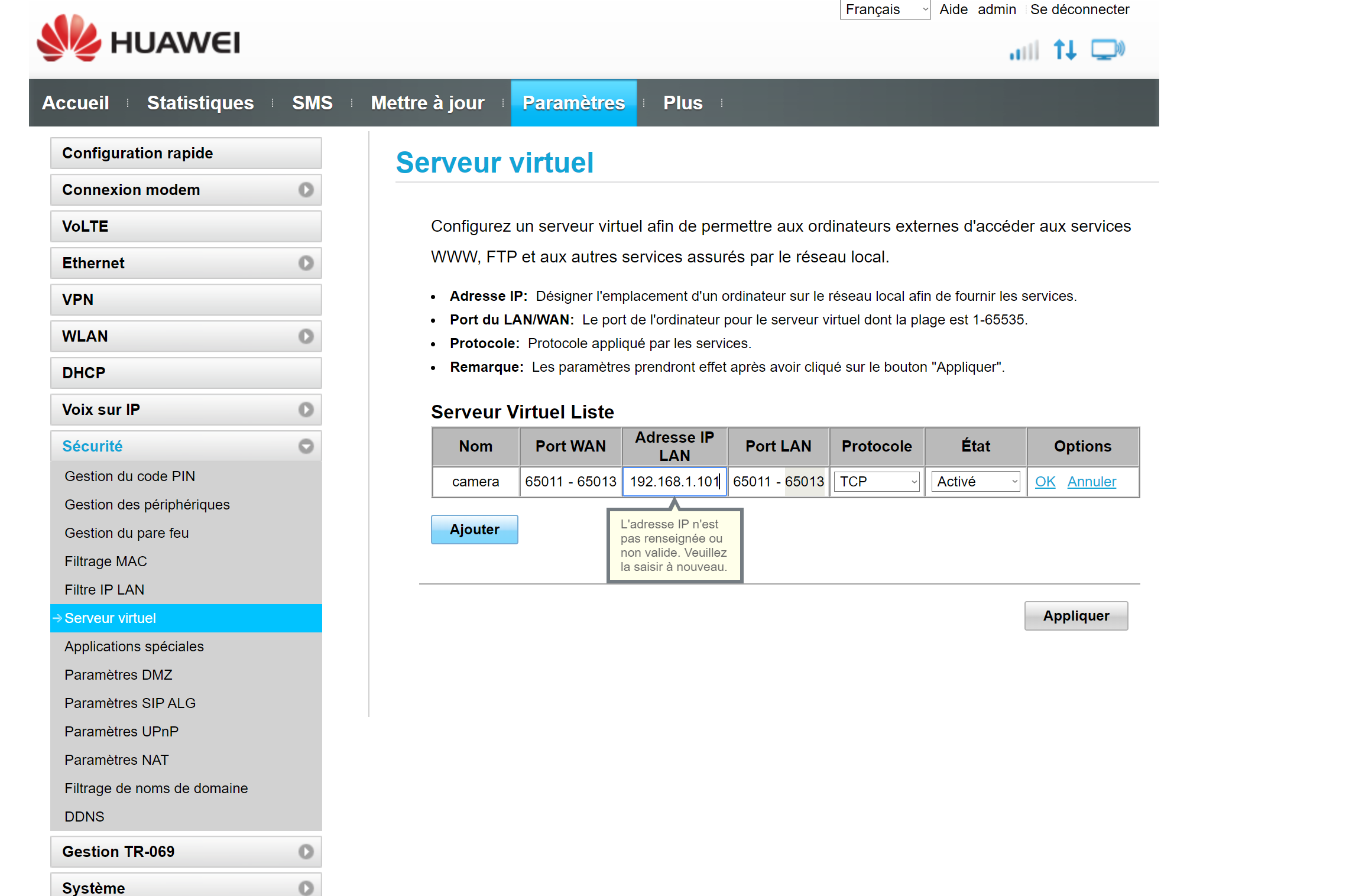
Task: Click the Ajouter button
Action: click(x=474, y=530)
